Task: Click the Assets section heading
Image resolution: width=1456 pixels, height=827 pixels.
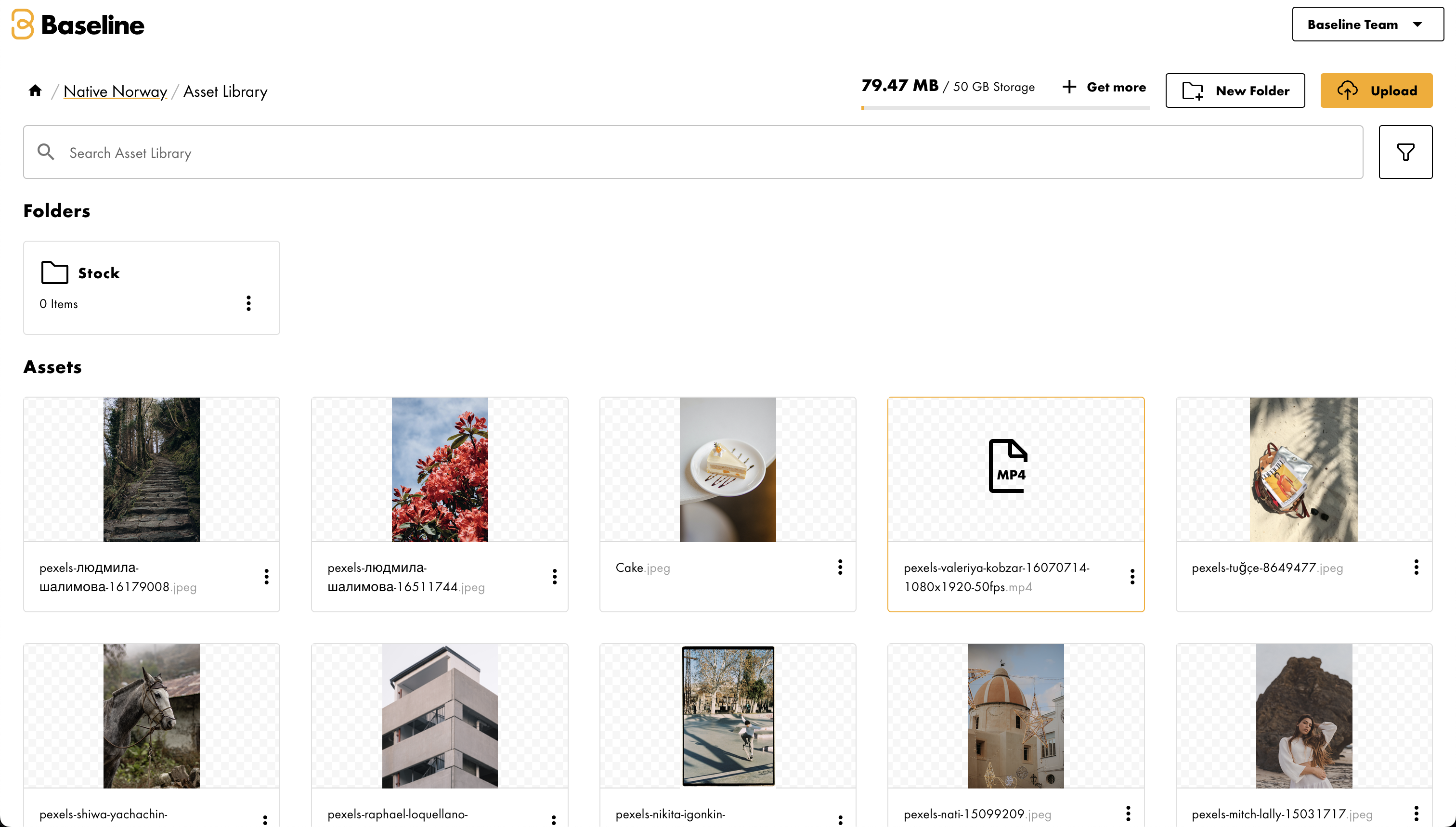Action: click(52, 367)
